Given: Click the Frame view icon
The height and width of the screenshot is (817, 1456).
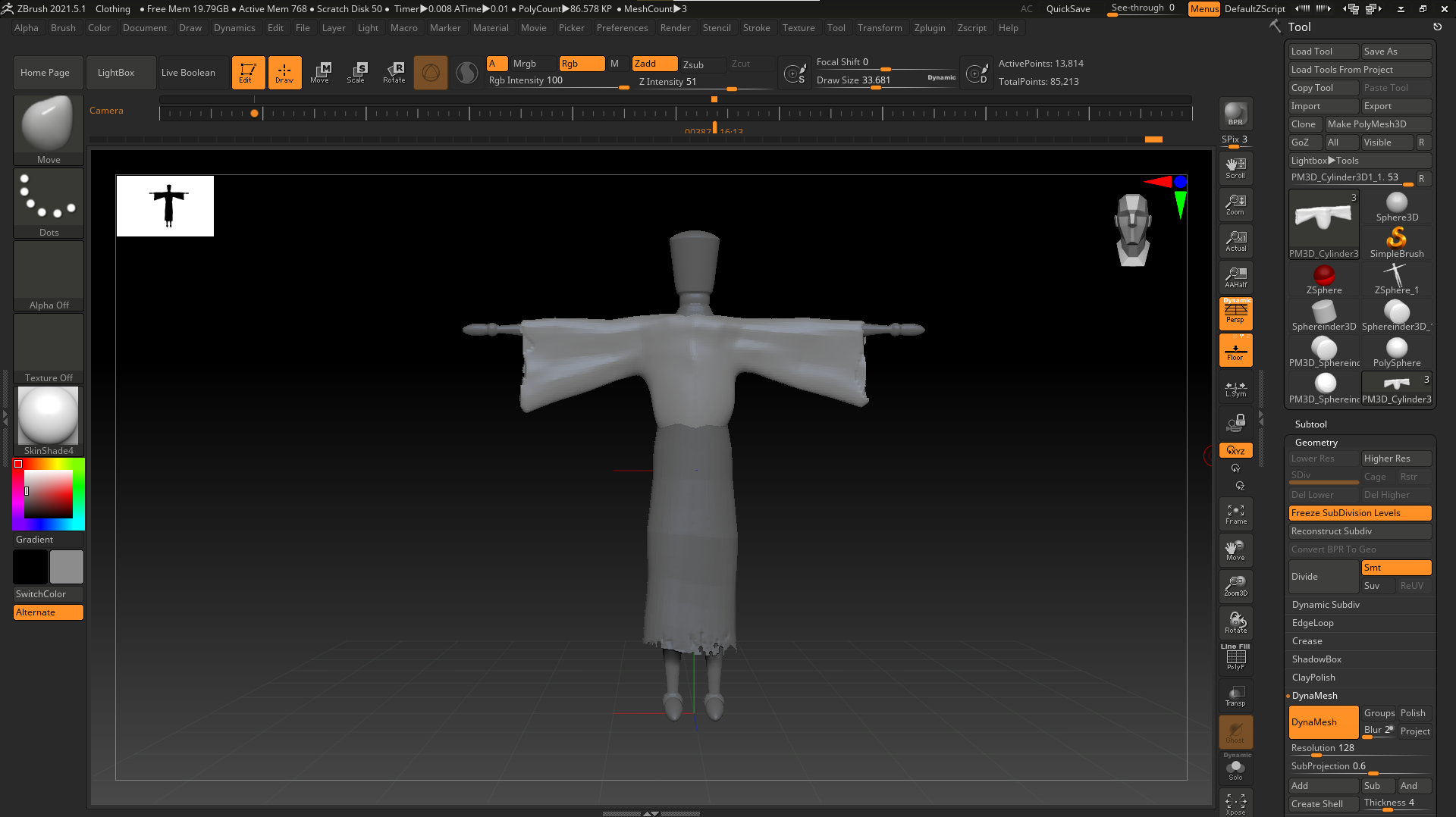Looking at the screenshot, I should pyautogui.click(x=1235, y=515).
